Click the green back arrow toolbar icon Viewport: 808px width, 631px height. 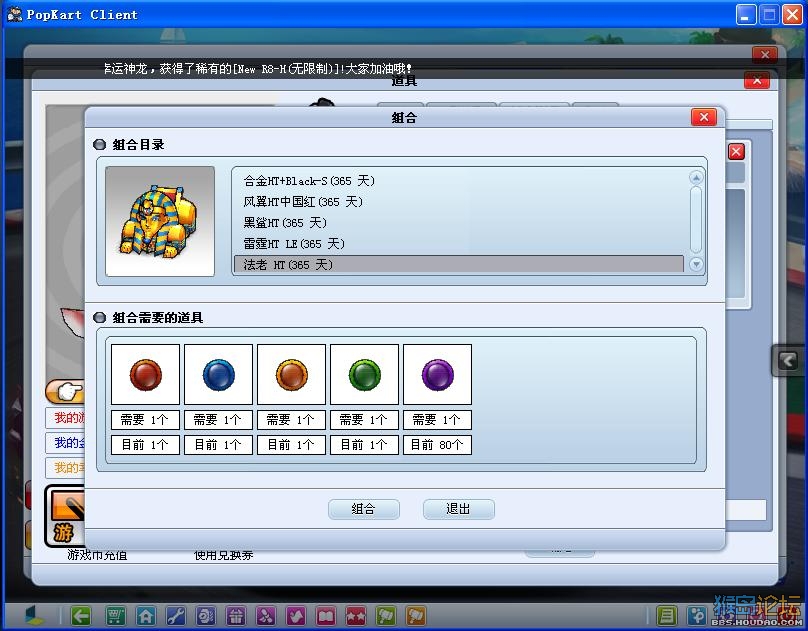click(x=81, y=616)
